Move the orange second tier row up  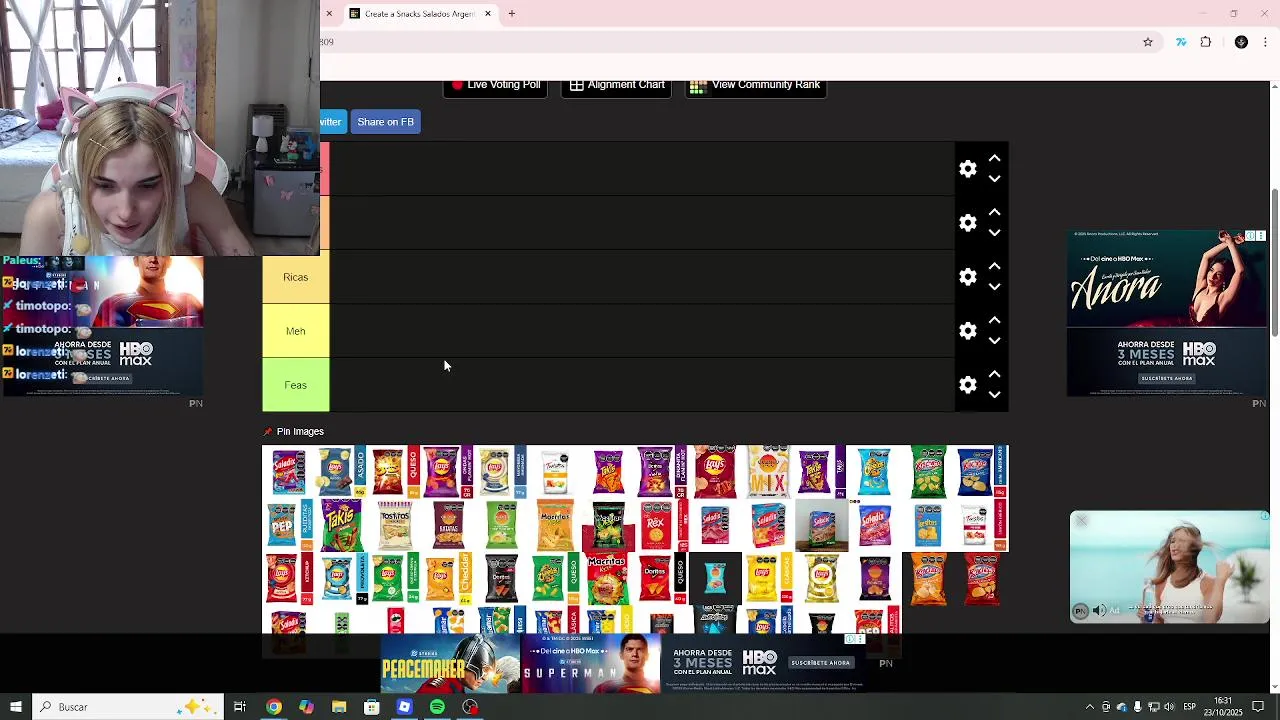[994, 213]
